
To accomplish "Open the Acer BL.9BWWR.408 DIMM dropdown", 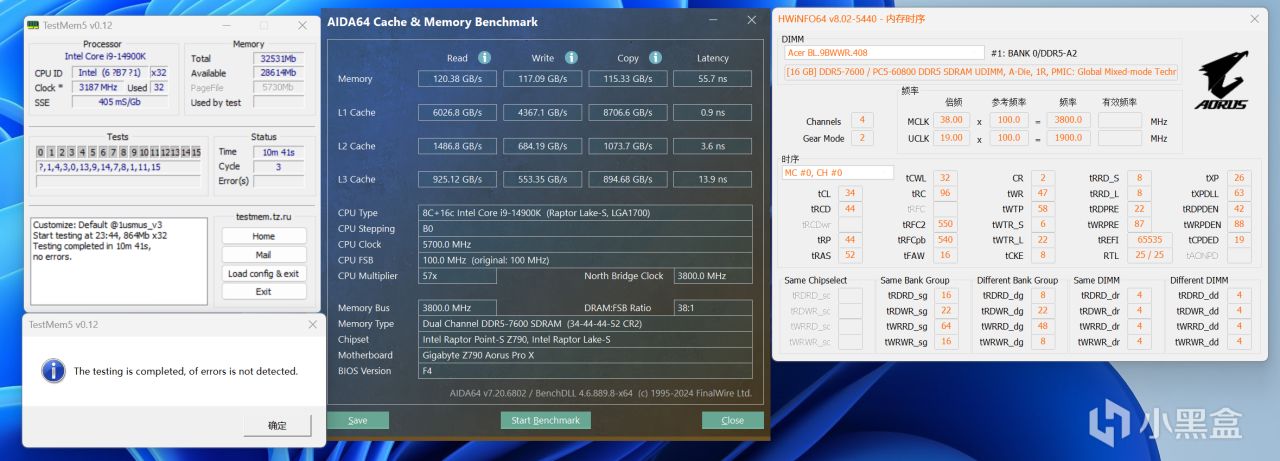I will tap(883, 53).
